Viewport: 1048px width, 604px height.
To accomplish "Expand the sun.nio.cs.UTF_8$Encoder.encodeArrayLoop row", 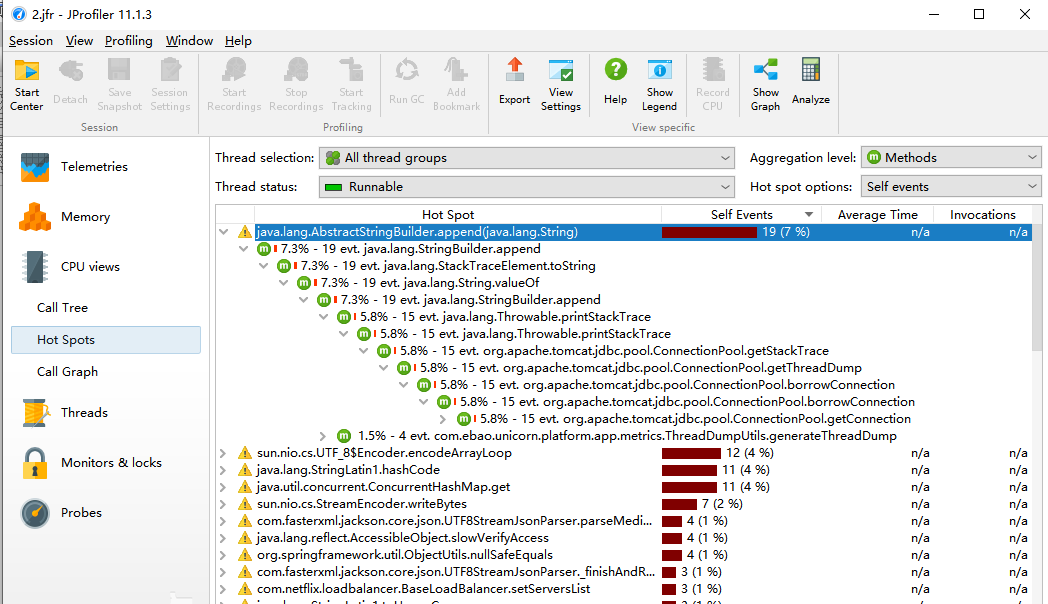I will tap(223, 453).
